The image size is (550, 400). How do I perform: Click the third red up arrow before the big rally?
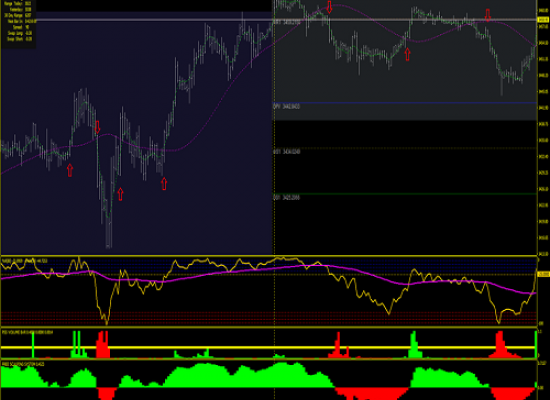[164, 184]
